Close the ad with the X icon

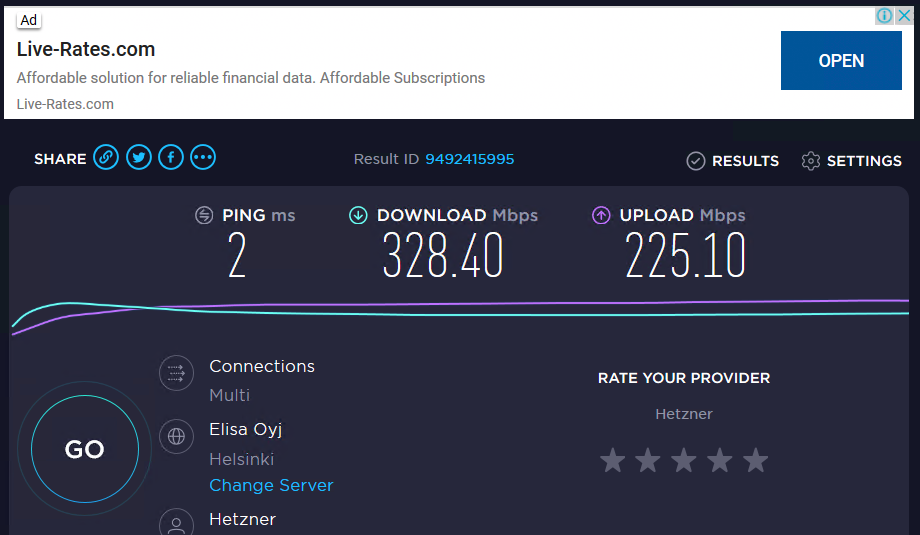[x=904, y=16]
